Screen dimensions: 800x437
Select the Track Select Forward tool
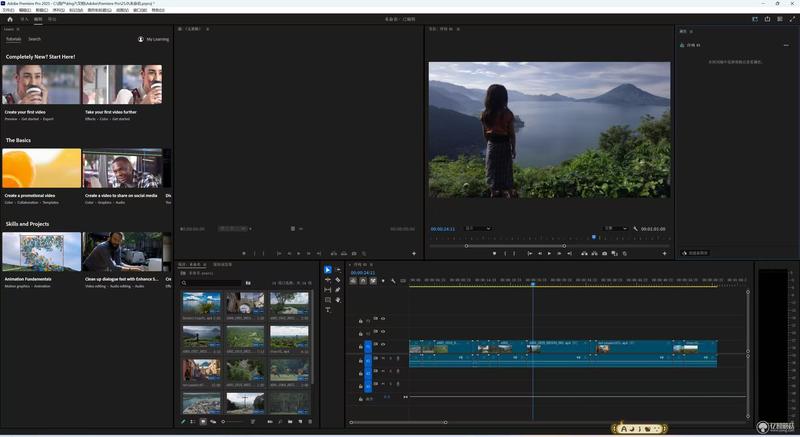pyautogui.click(x=338, y=270)
